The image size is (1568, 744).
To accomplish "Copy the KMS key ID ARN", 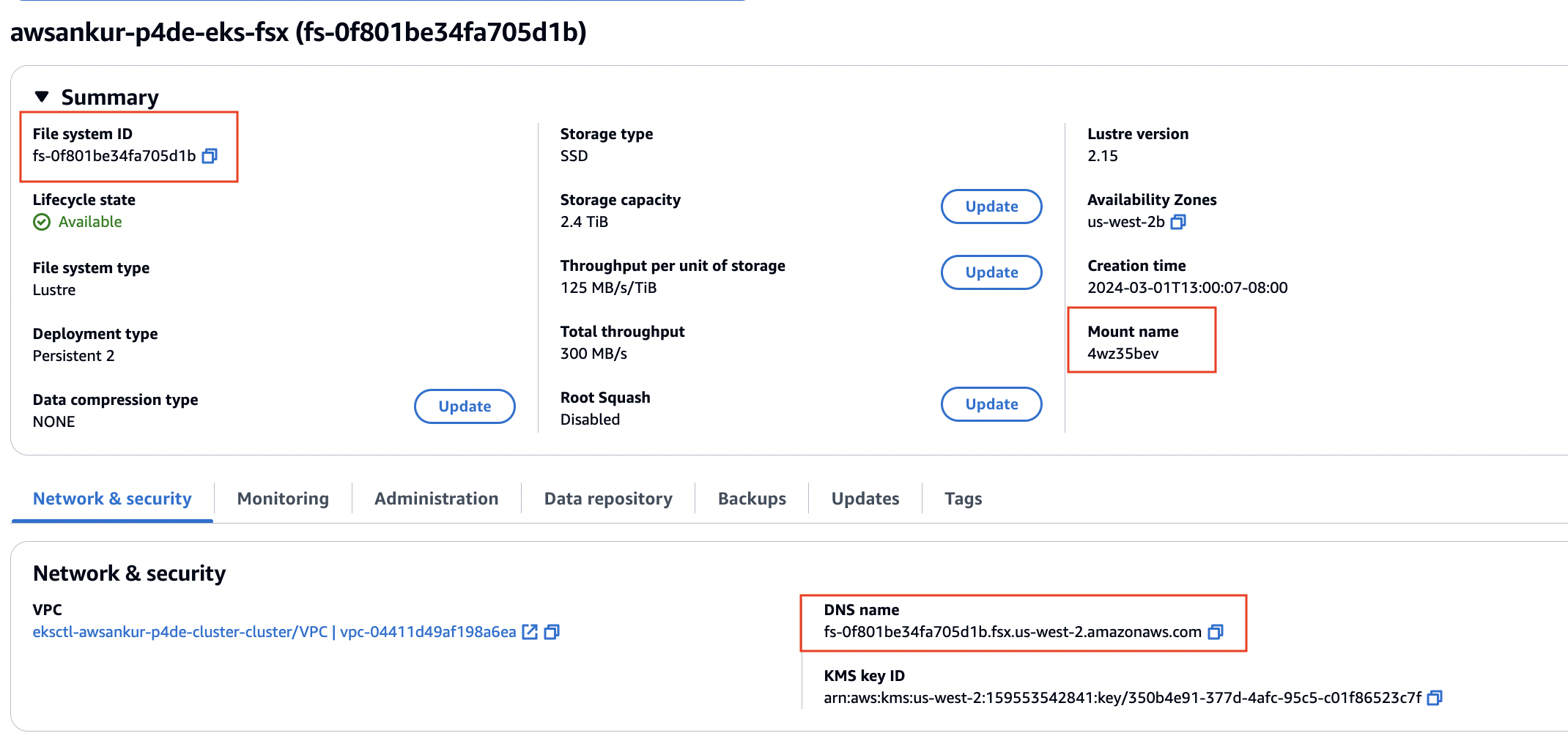I will pyautogui.click(x=1435, y=698).
